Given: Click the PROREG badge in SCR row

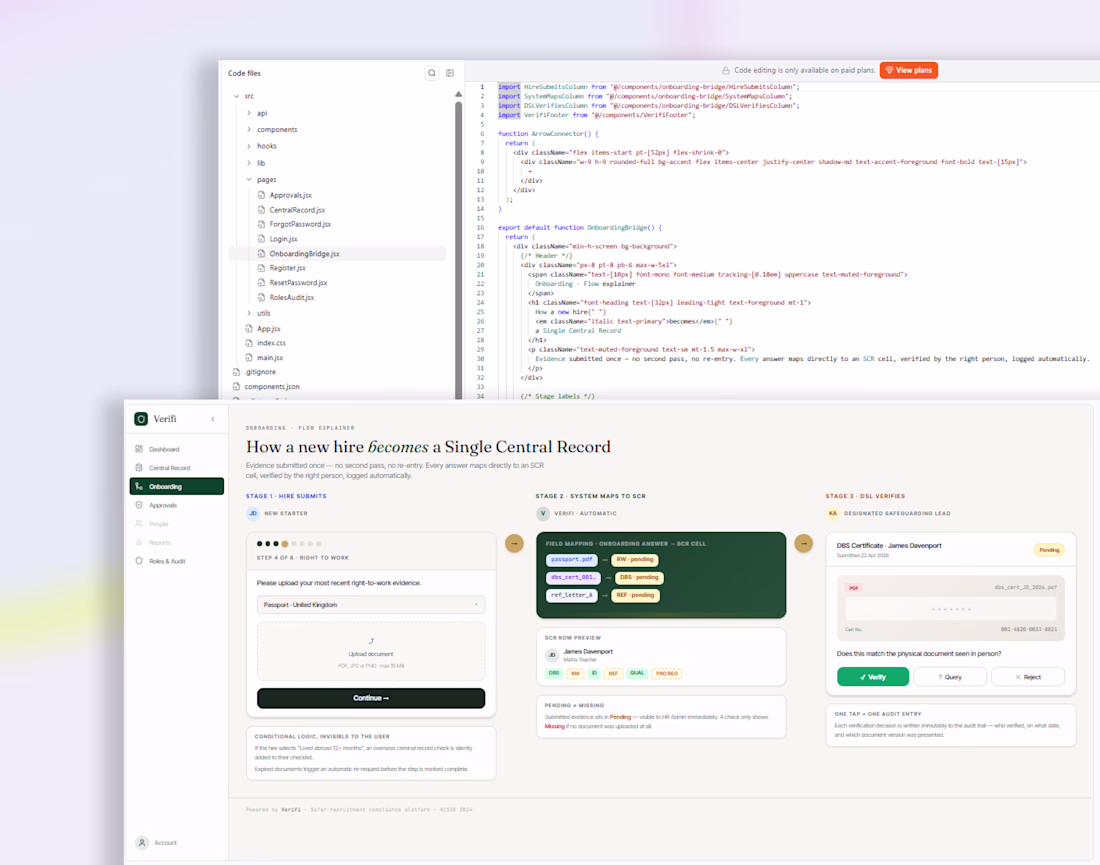Looking at the screenshot, I should pyautogui.click(x=667, y=673).
